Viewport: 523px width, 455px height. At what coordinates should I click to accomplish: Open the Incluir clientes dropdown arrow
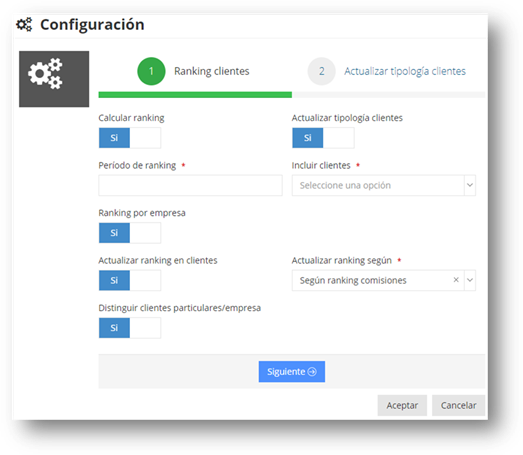click(470, 185)
